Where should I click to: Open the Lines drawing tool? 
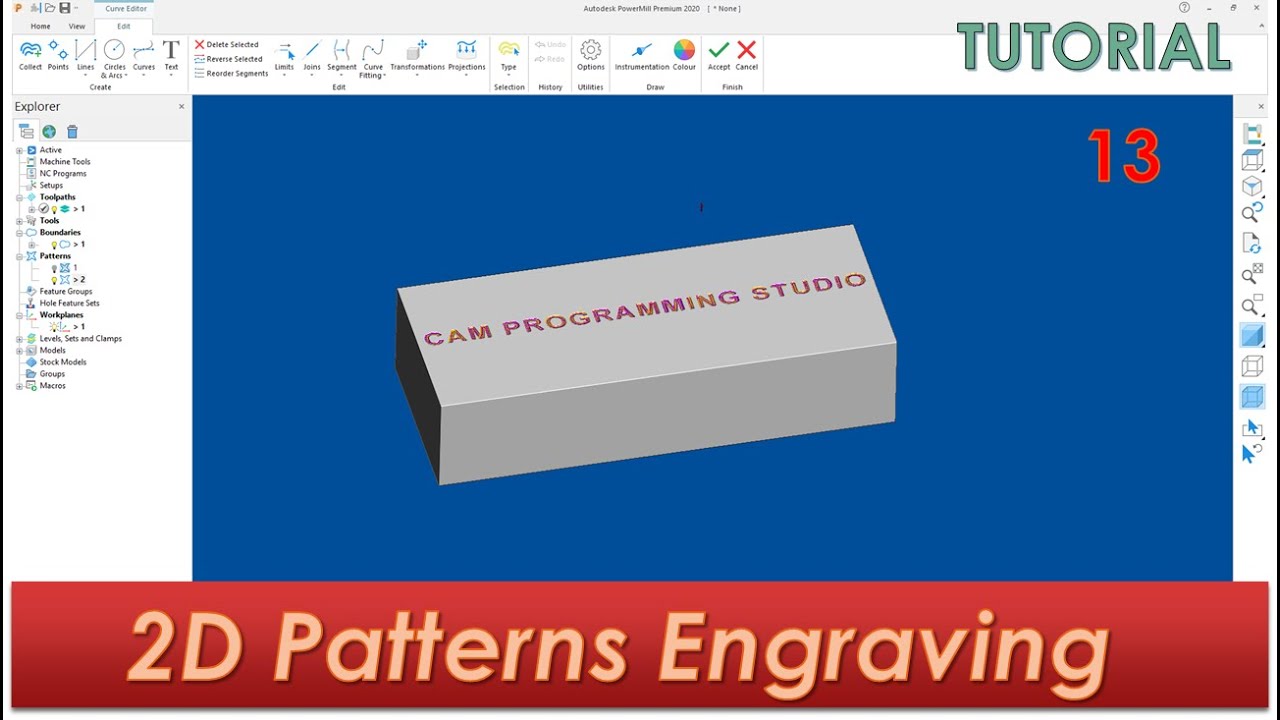pyautogui.click(x=85, y=58)
